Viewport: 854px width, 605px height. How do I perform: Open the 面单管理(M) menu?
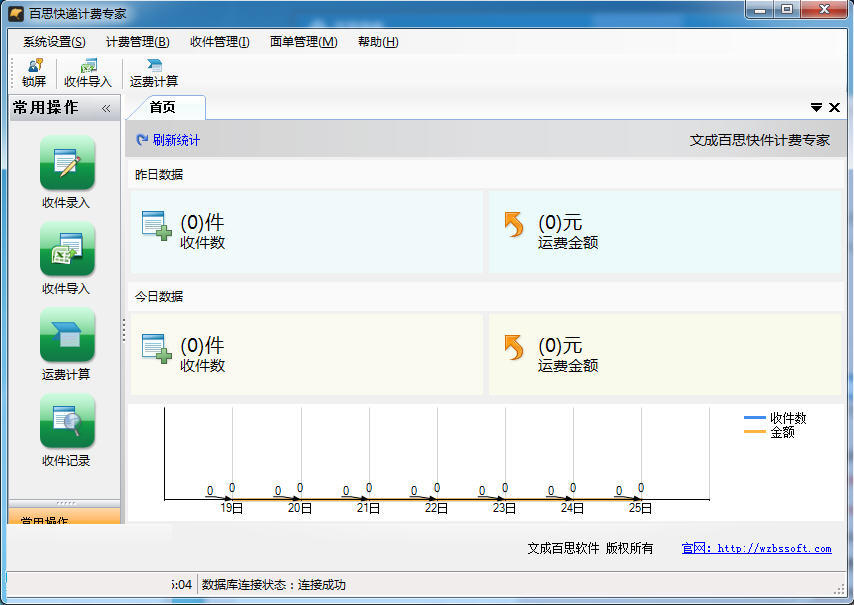[x=303, y=42]
